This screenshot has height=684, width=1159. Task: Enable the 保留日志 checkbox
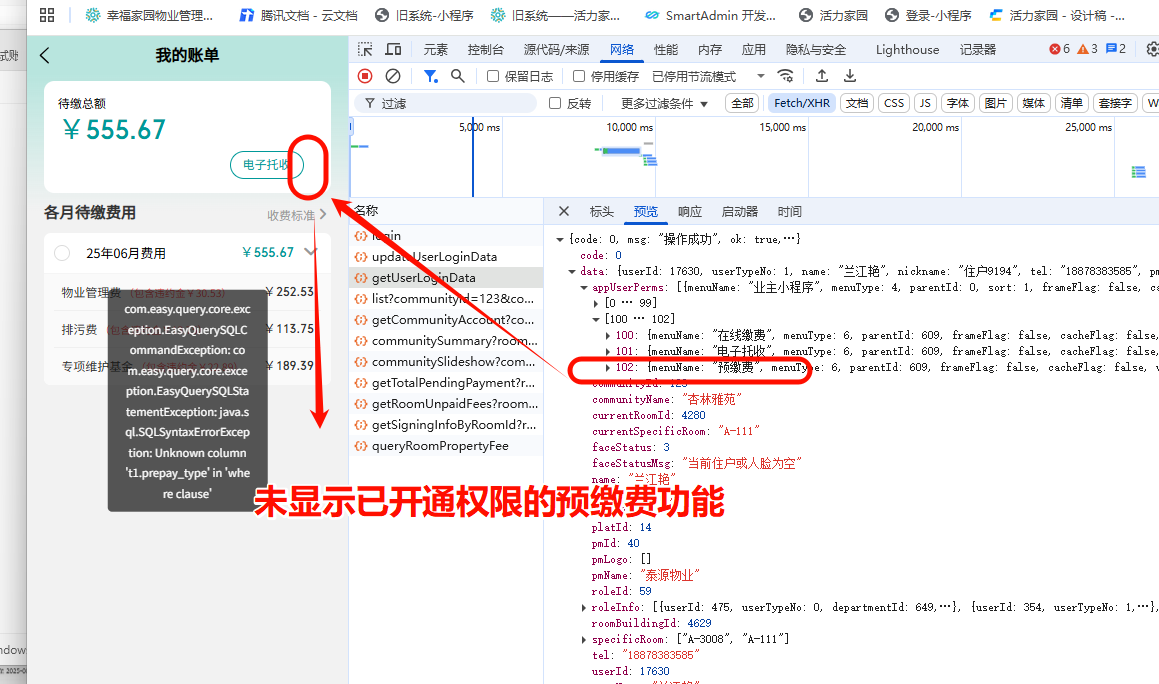[493, 76]
